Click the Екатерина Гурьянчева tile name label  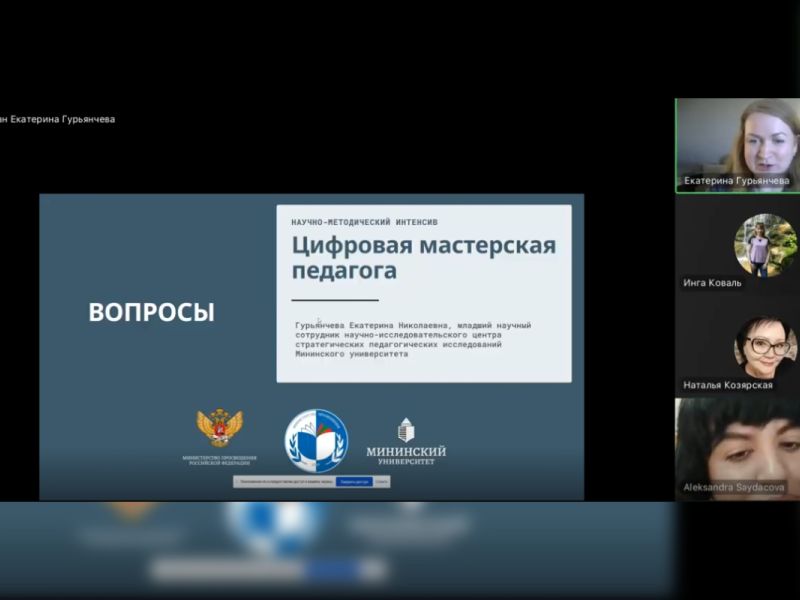click(x=737, y=181)
